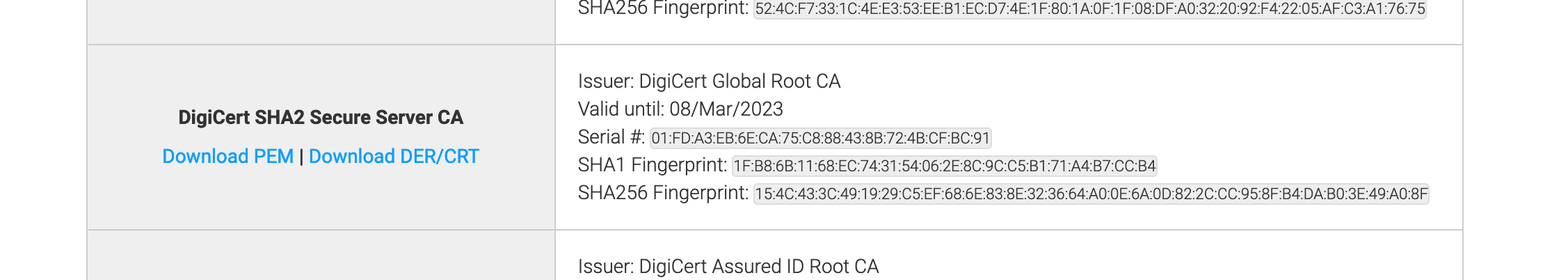
Task: Open the Download PEM link
Action: 227,157
